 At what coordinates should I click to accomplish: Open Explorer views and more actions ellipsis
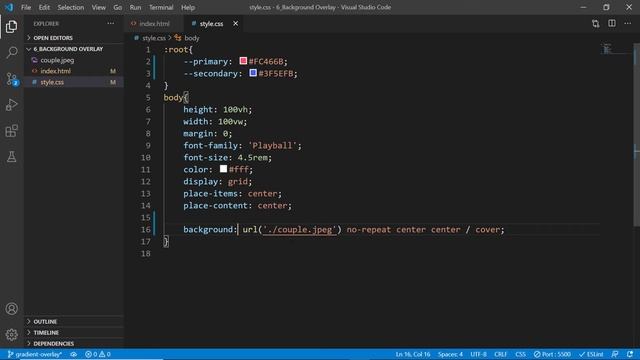[x=111, y=24]
